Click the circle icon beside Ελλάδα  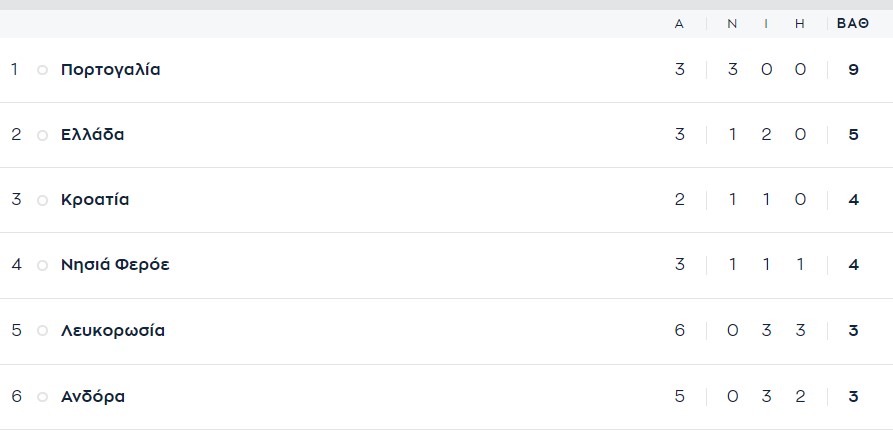(x=42, y=135)
